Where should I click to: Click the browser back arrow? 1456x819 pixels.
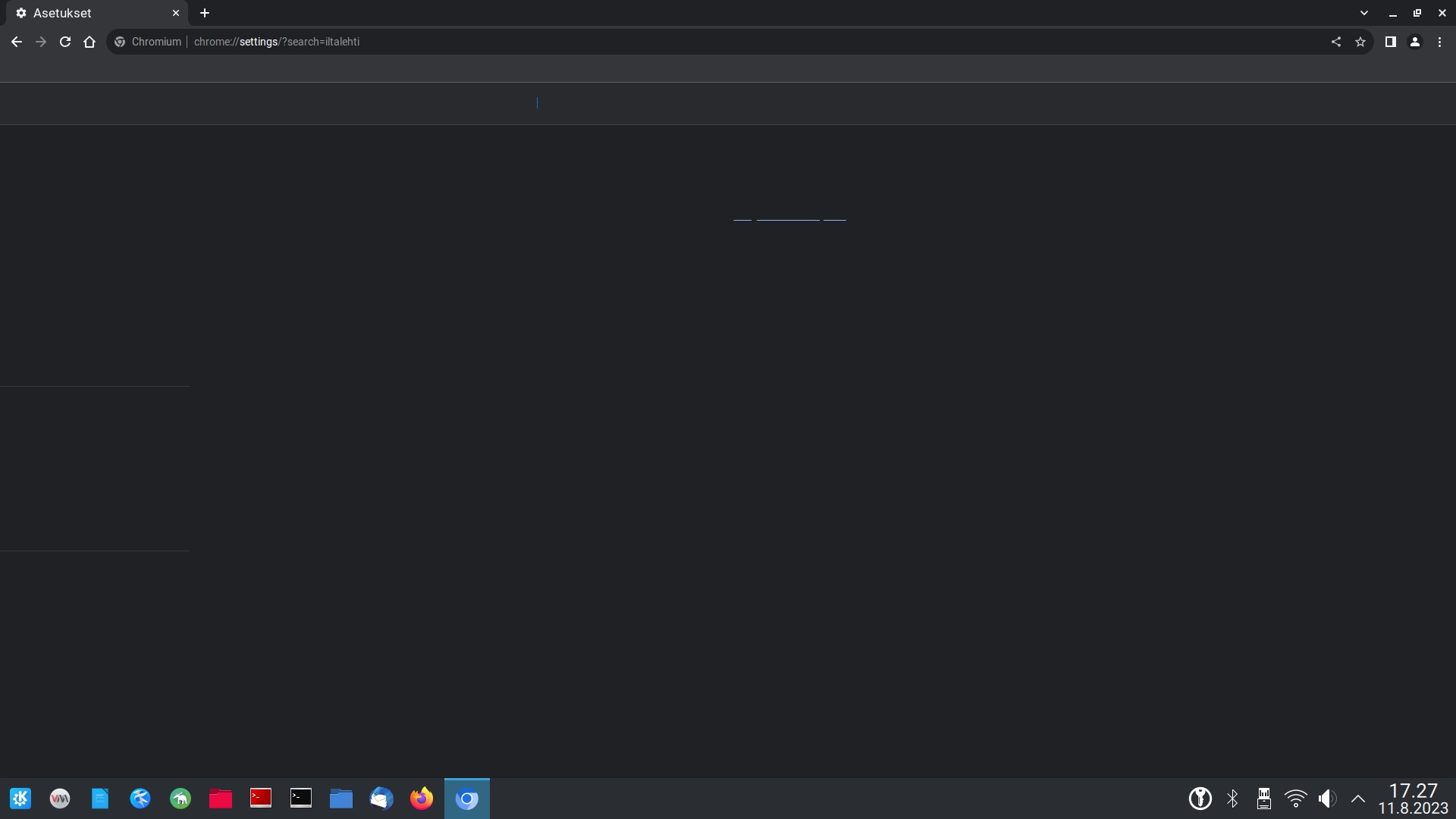tap(17, 42)
